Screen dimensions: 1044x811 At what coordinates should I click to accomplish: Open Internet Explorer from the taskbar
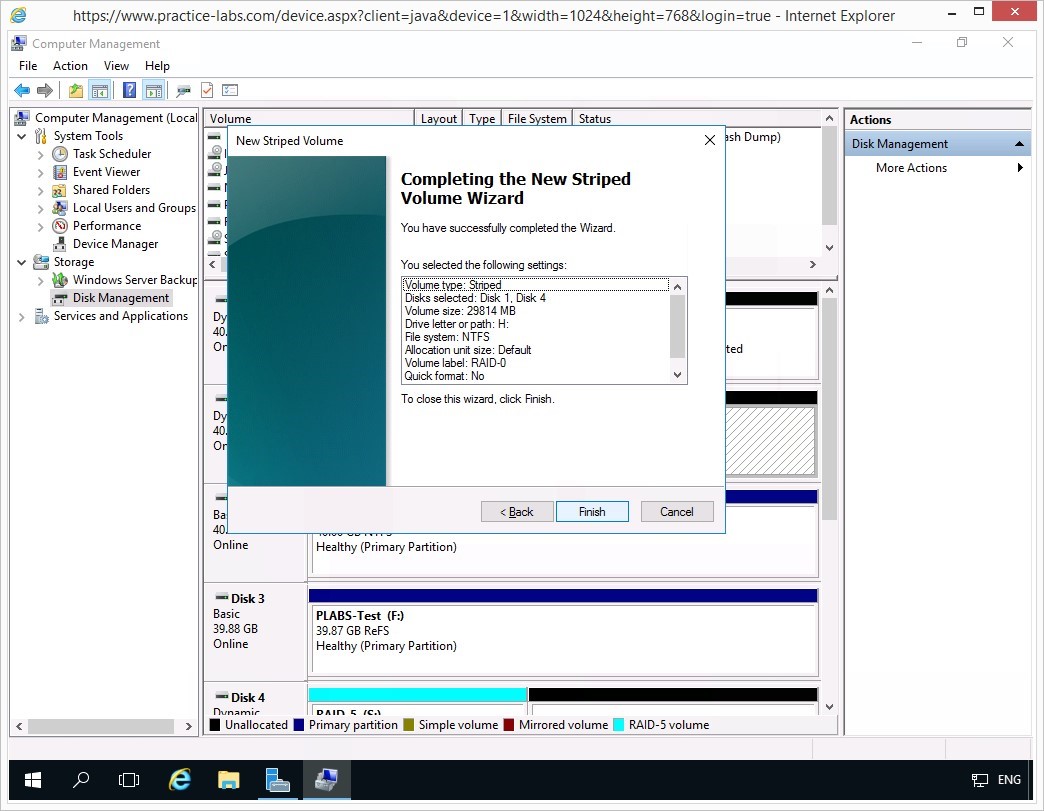180,780
